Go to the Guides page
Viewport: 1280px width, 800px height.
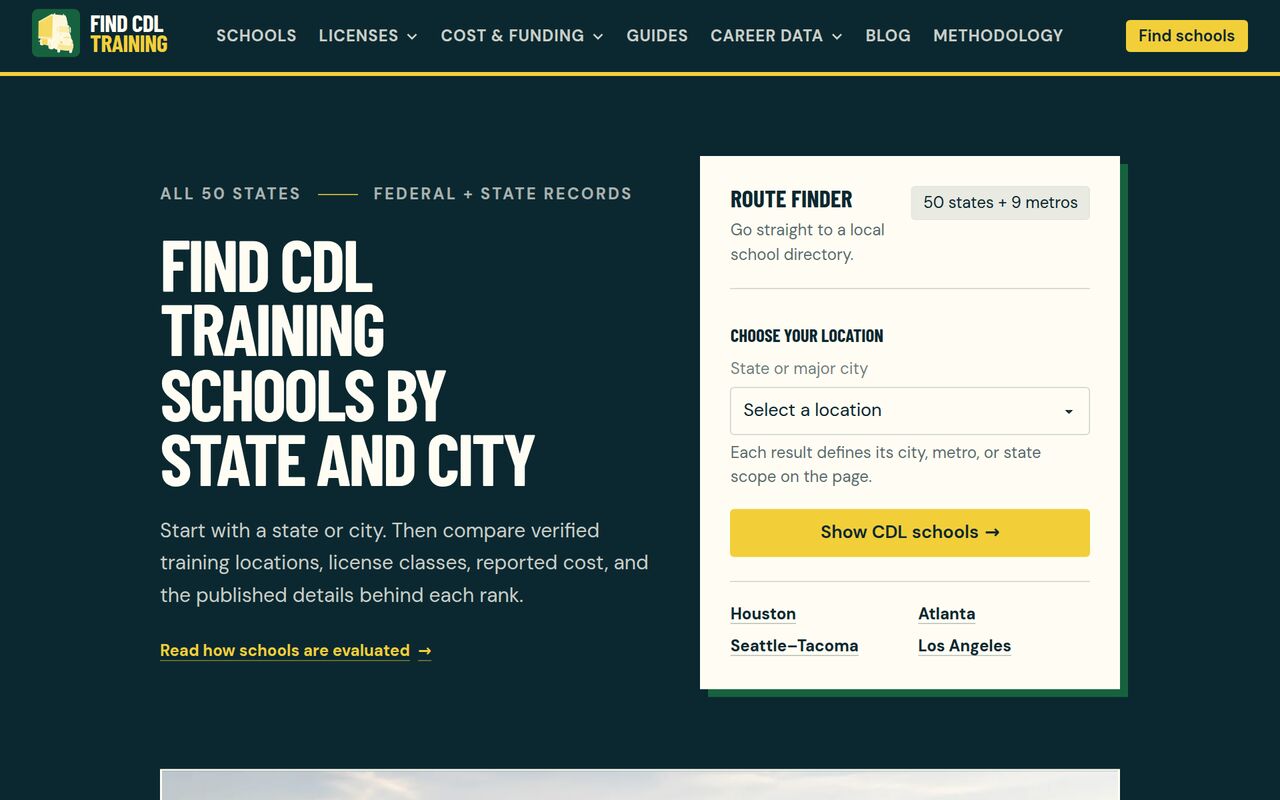pyautogui.click(x=657, y=35)
